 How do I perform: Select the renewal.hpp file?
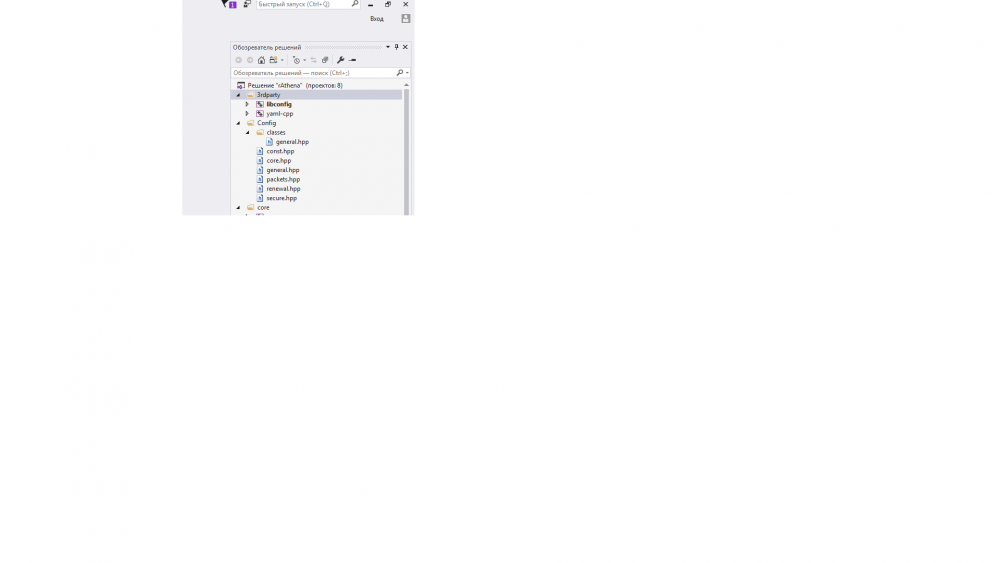pyautogui.click(x=283, y=189)
